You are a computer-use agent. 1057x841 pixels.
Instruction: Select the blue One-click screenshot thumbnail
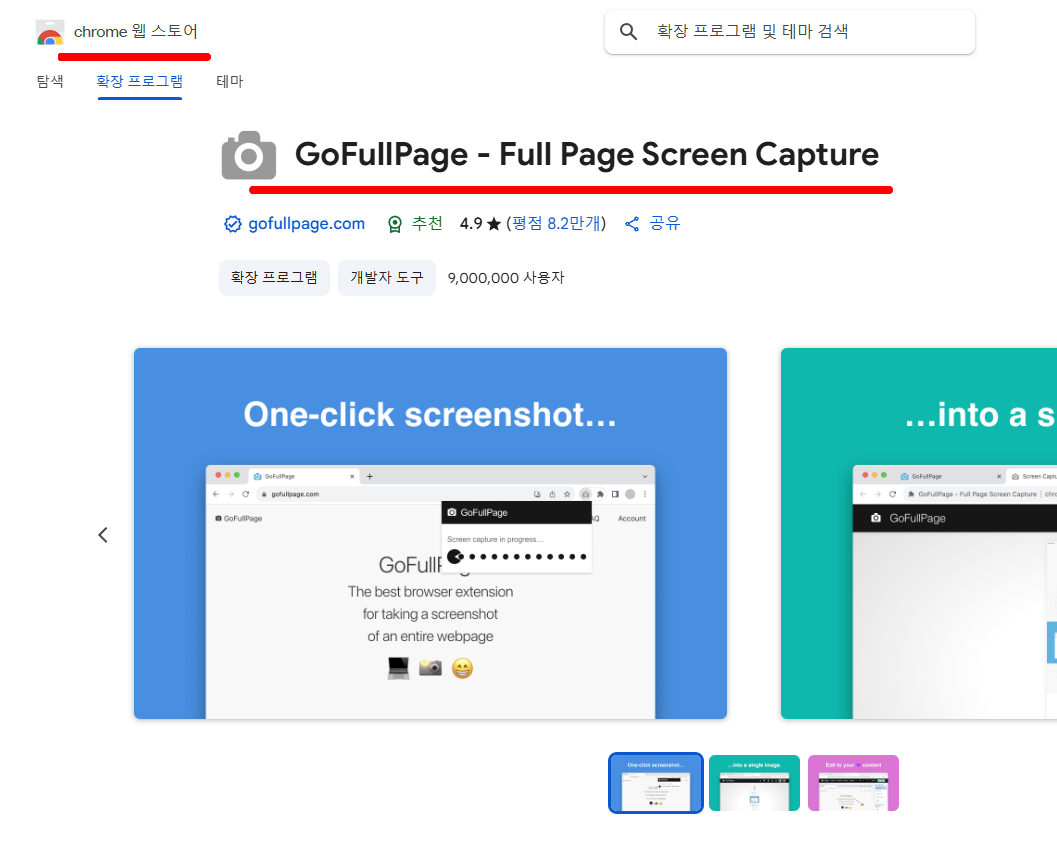tap(656, 783)
